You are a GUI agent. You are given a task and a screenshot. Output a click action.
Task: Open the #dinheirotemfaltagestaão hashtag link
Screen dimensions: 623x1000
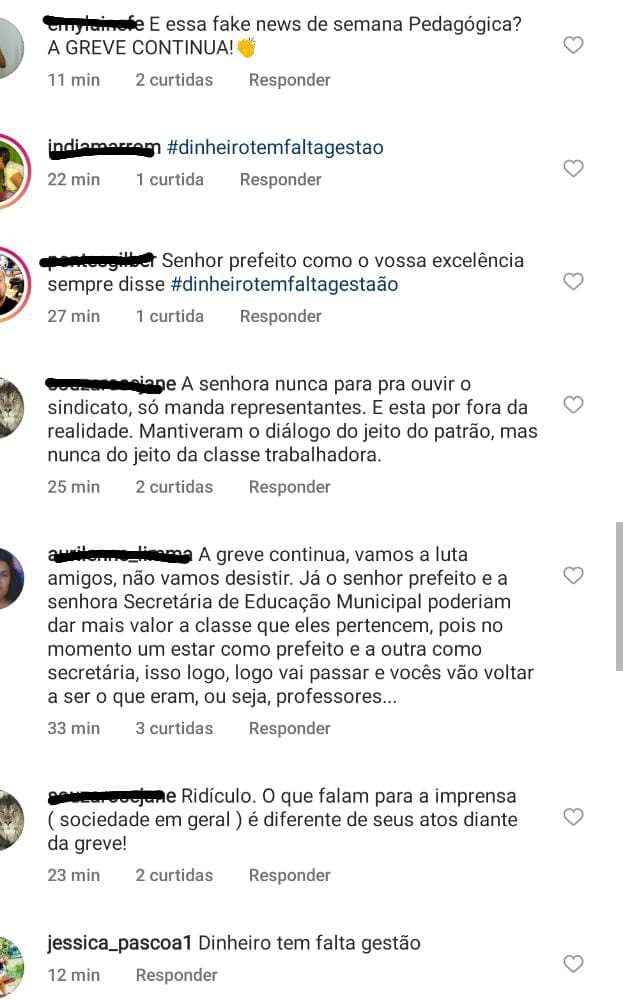(284, 284)
